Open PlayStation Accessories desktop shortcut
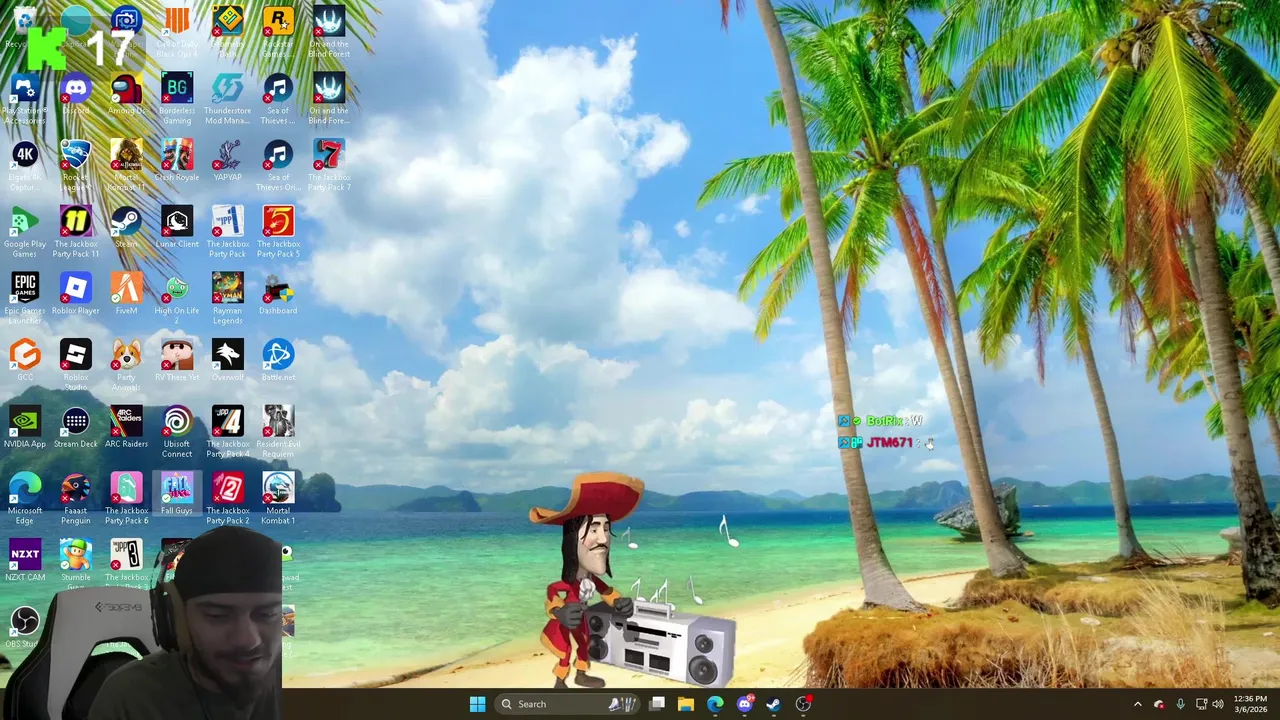Screen dimensions: 1280x720 (x=25, y=98)
